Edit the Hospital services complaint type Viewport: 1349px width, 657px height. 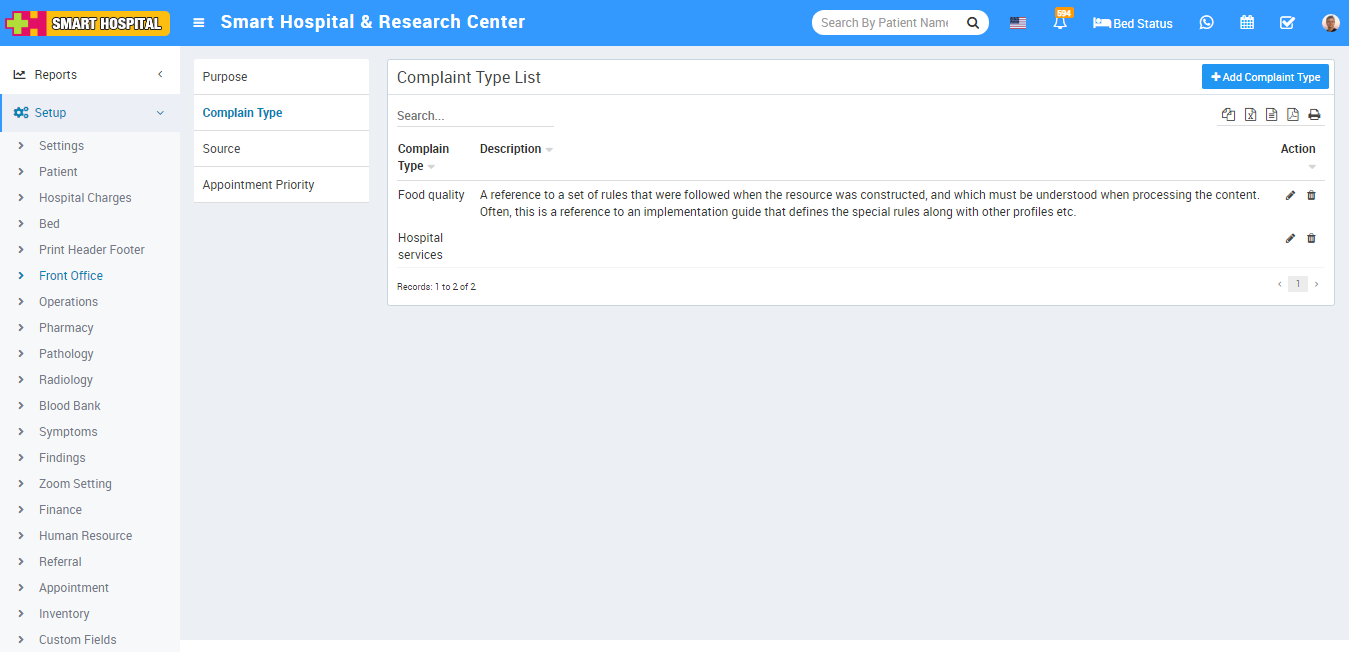click(x=1290, y=238)
